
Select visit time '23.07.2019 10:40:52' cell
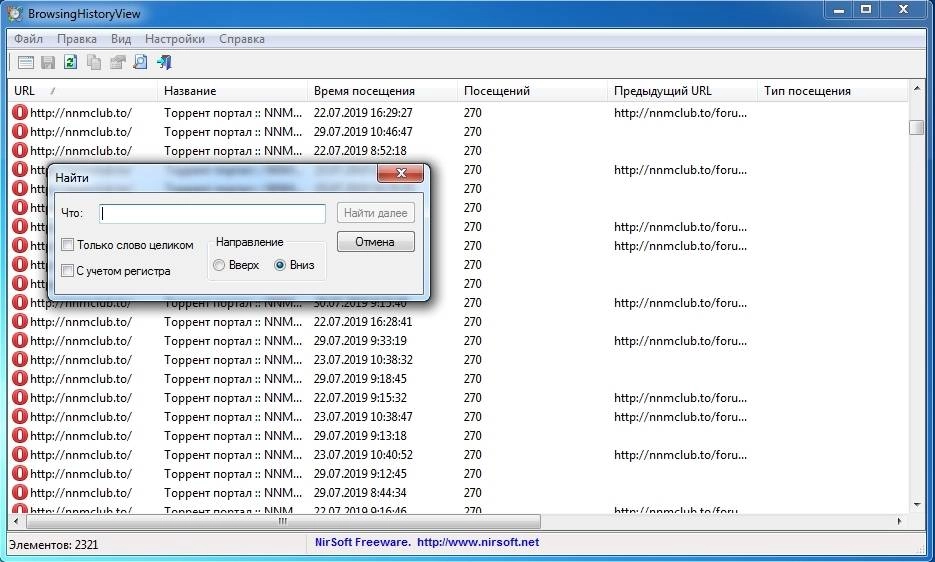[x=363, y=455]
